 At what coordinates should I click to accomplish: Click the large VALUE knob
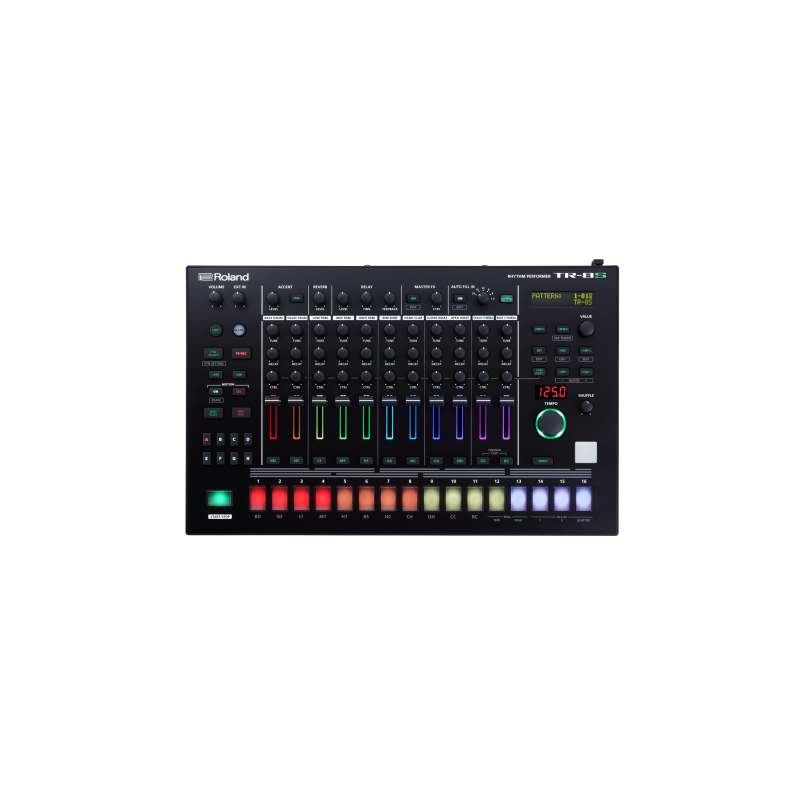[586, 328]
